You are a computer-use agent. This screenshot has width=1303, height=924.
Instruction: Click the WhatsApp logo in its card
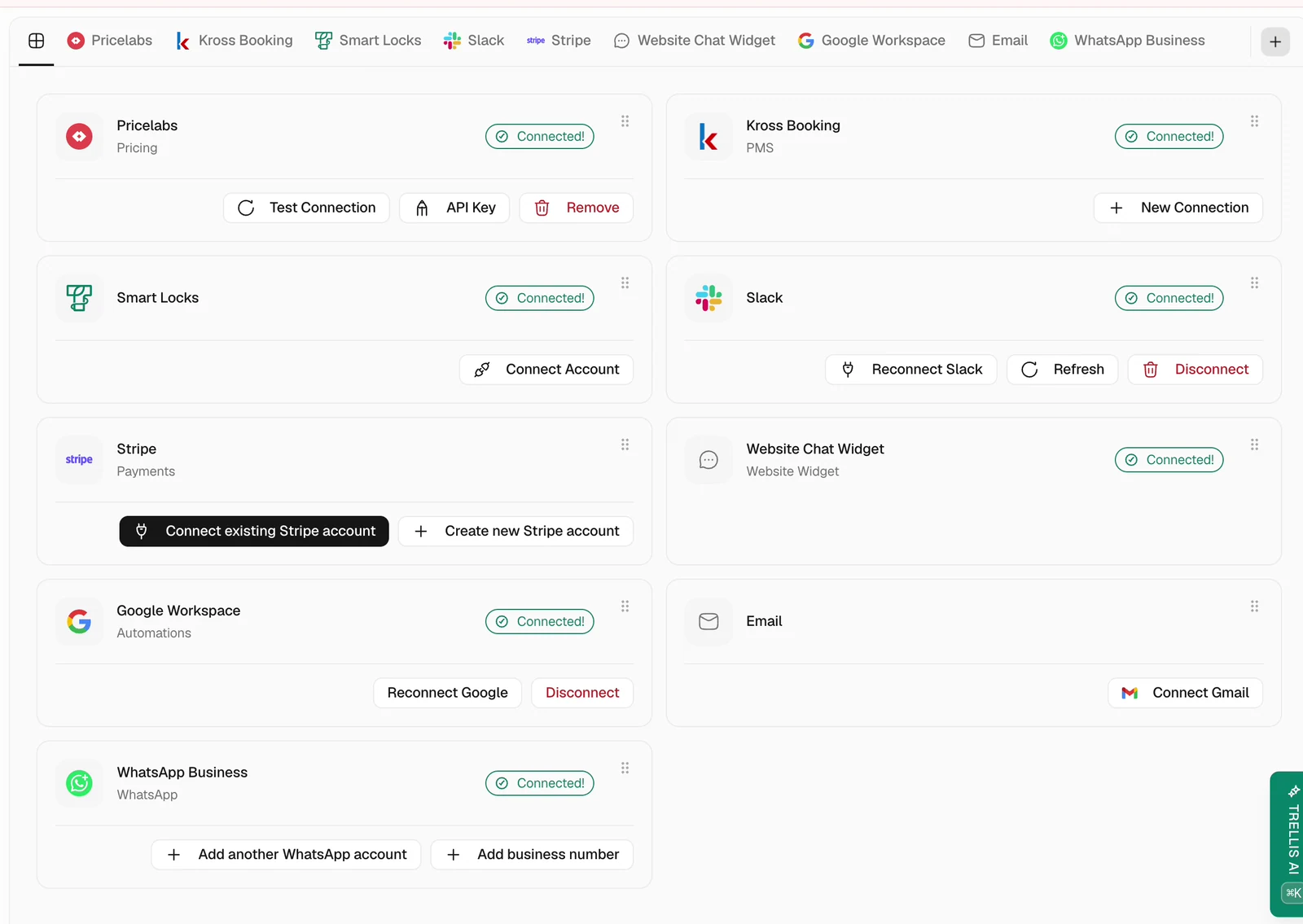(79, 784)
